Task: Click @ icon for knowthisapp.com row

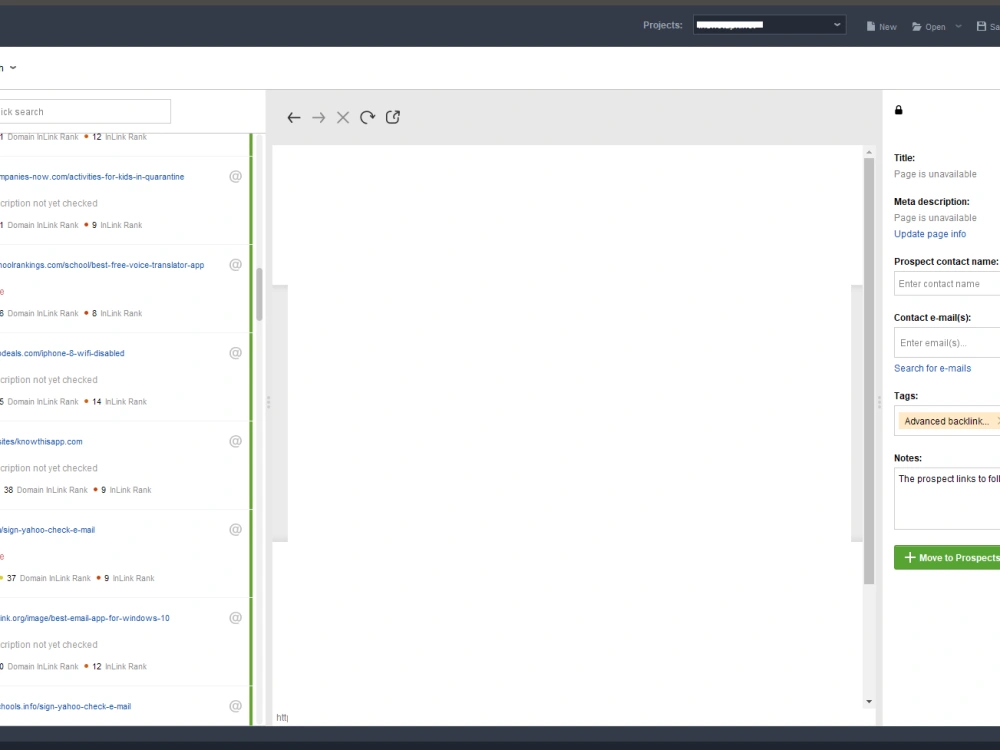Action: click(235, 441)
